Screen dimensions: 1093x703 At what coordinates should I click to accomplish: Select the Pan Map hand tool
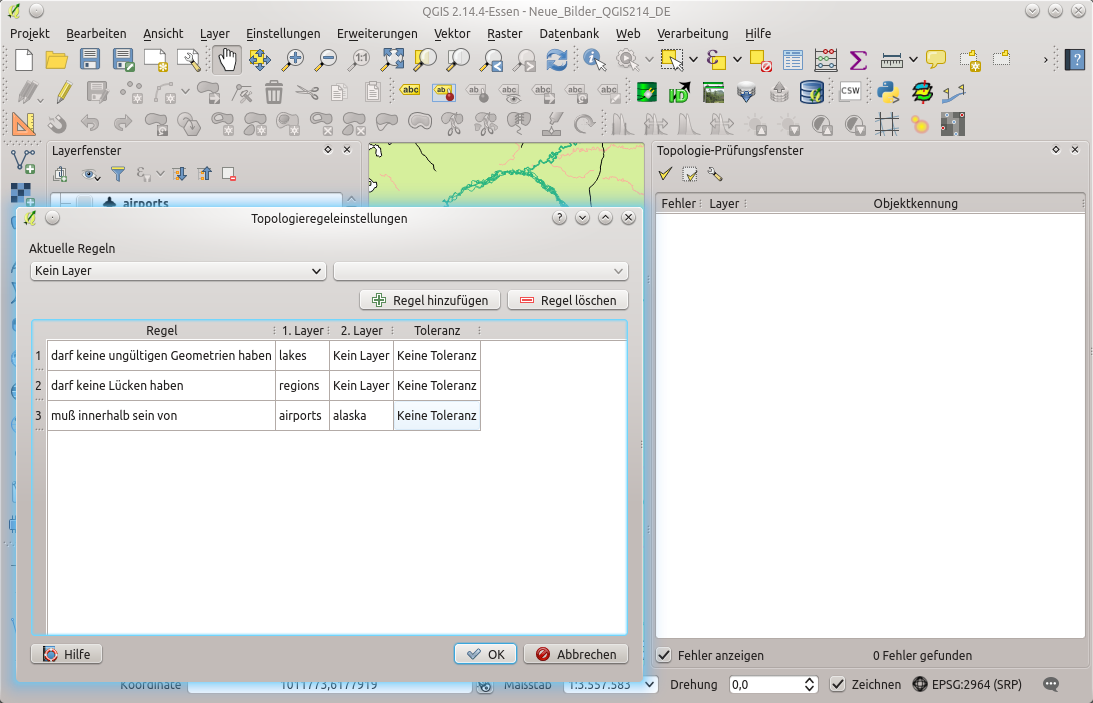click(x=227, y=60)
